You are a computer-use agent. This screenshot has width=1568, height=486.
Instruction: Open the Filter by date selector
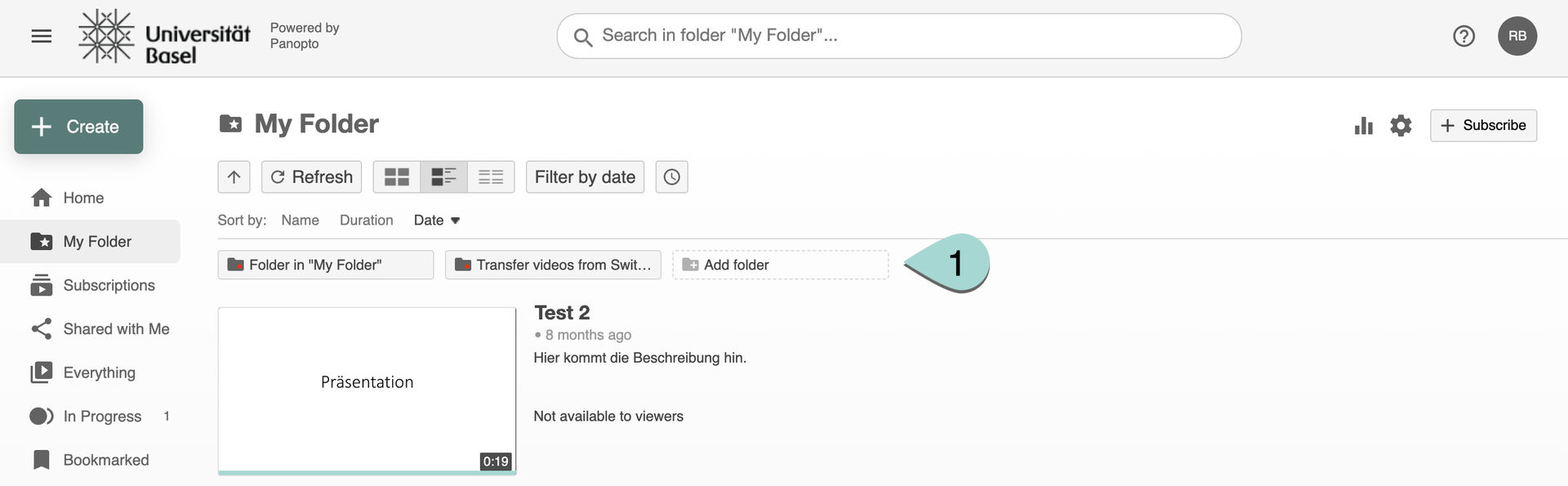point(585,177)
